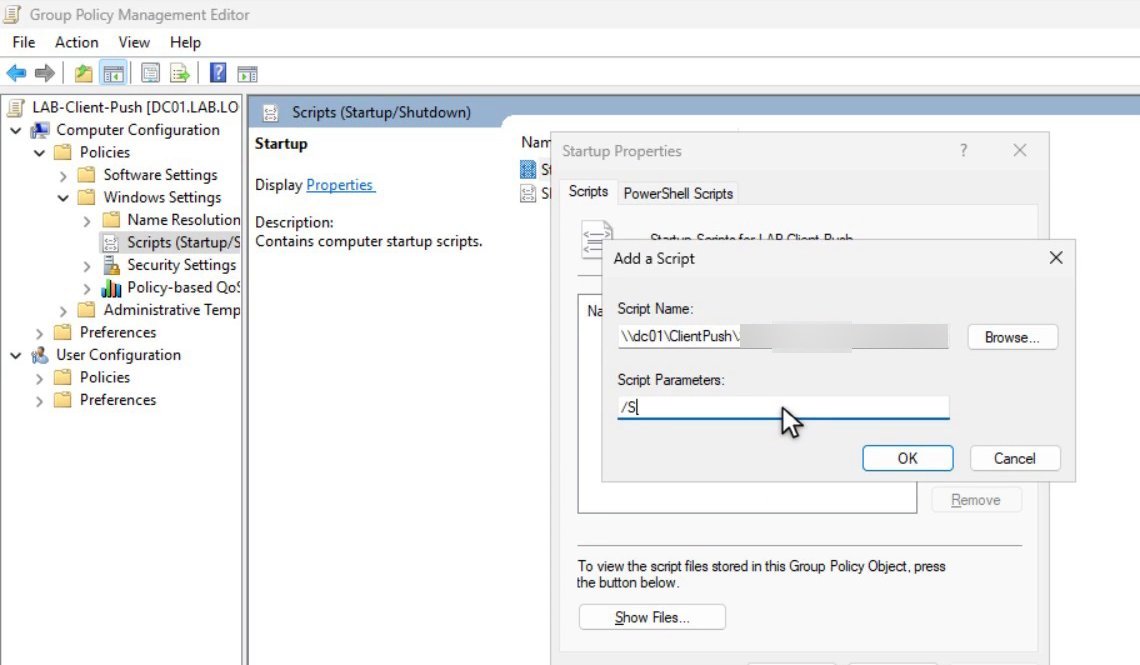Toggle the Show/Hide Action Pane icon
This screenshot has height=665, width=1140.
click(247, 73)
